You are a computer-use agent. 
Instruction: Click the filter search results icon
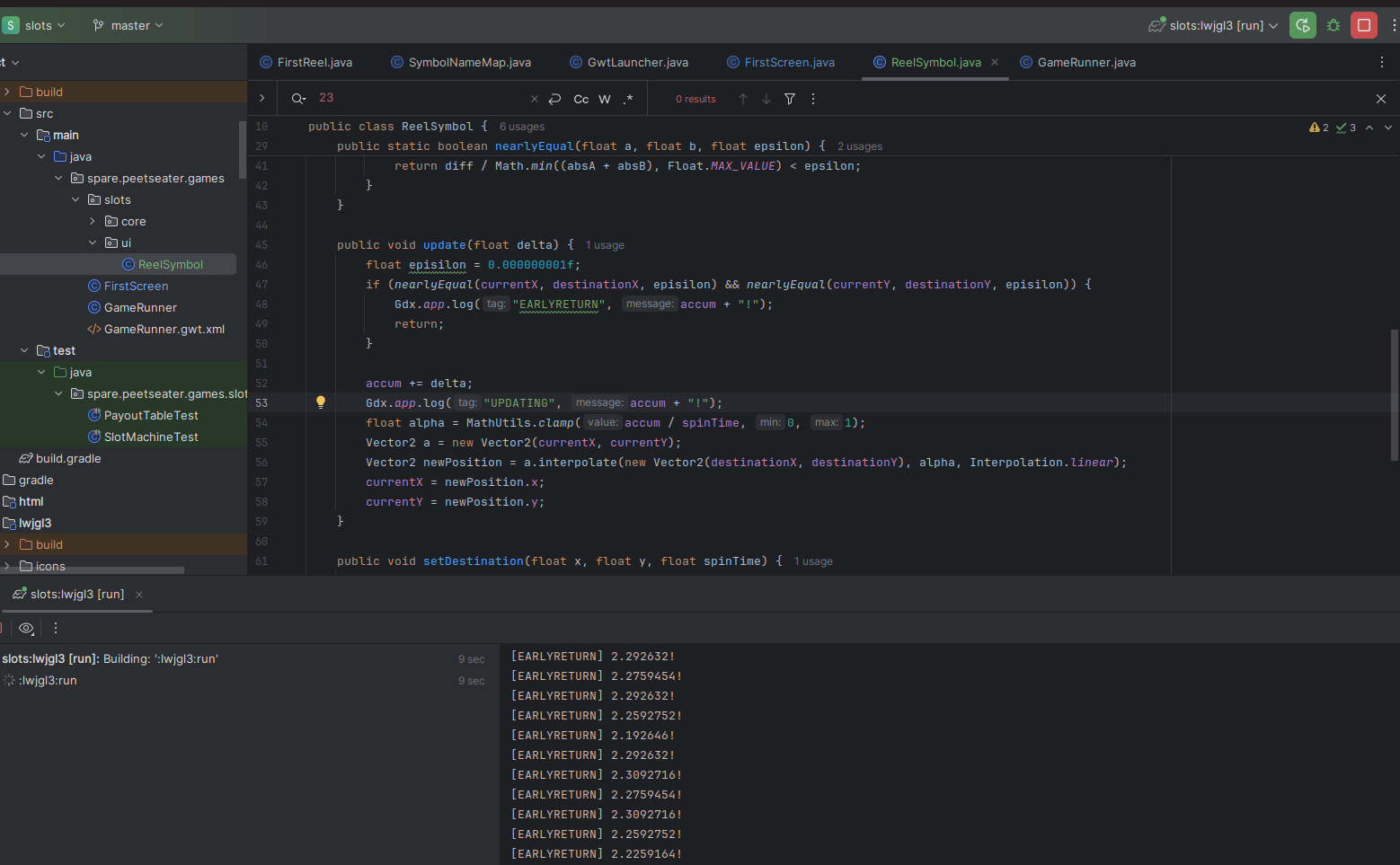point(790,99)
